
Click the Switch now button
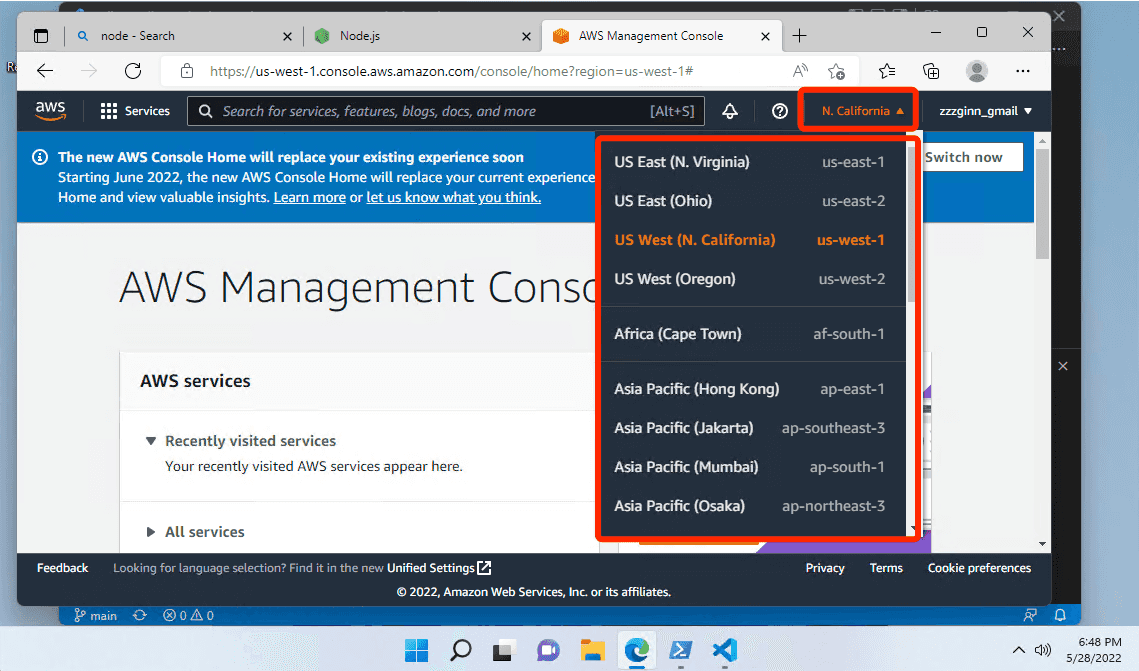pyautogui.click(x=964, y=157)
